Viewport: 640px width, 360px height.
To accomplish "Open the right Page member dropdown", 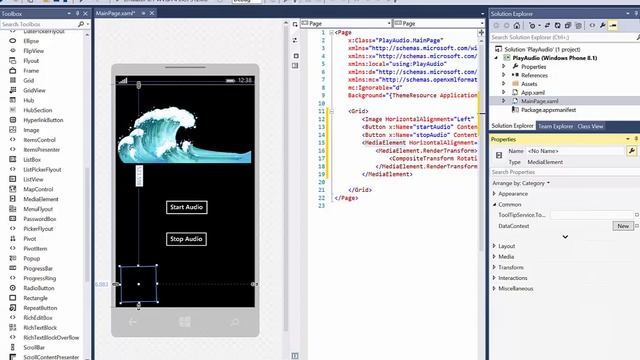I will (x=439, y=24).
